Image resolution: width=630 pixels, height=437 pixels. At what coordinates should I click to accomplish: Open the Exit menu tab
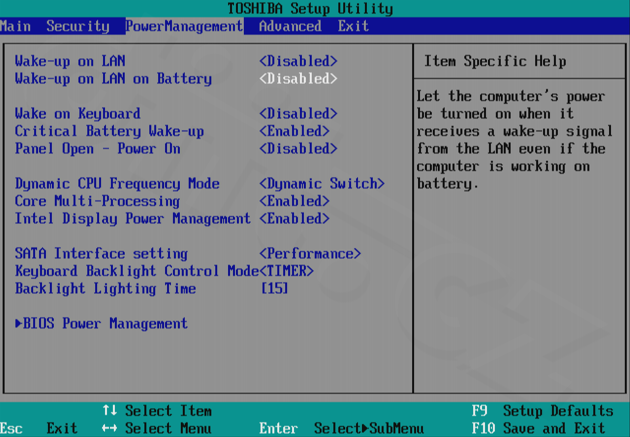(353, 27)
